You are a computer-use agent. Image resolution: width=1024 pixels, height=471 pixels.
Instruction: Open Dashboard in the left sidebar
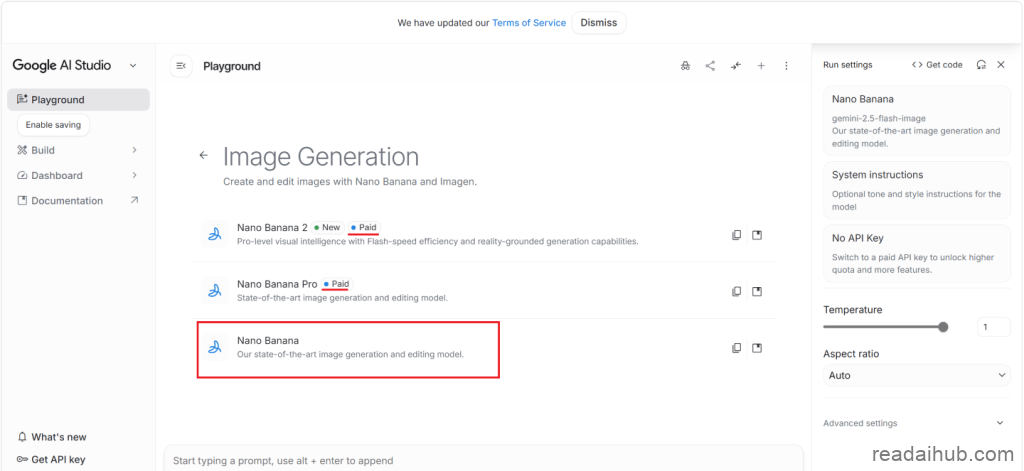[x=57, y=175]
